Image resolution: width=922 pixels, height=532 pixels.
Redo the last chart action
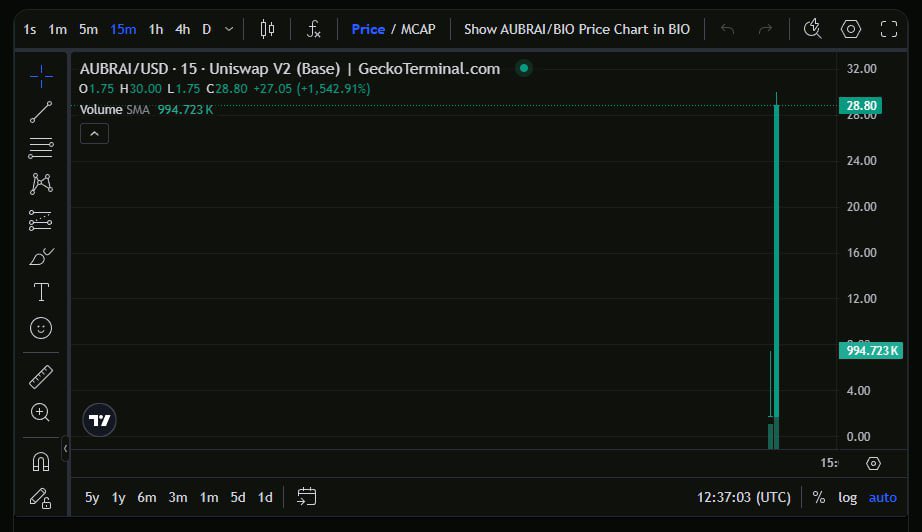[x=765, y=29]
